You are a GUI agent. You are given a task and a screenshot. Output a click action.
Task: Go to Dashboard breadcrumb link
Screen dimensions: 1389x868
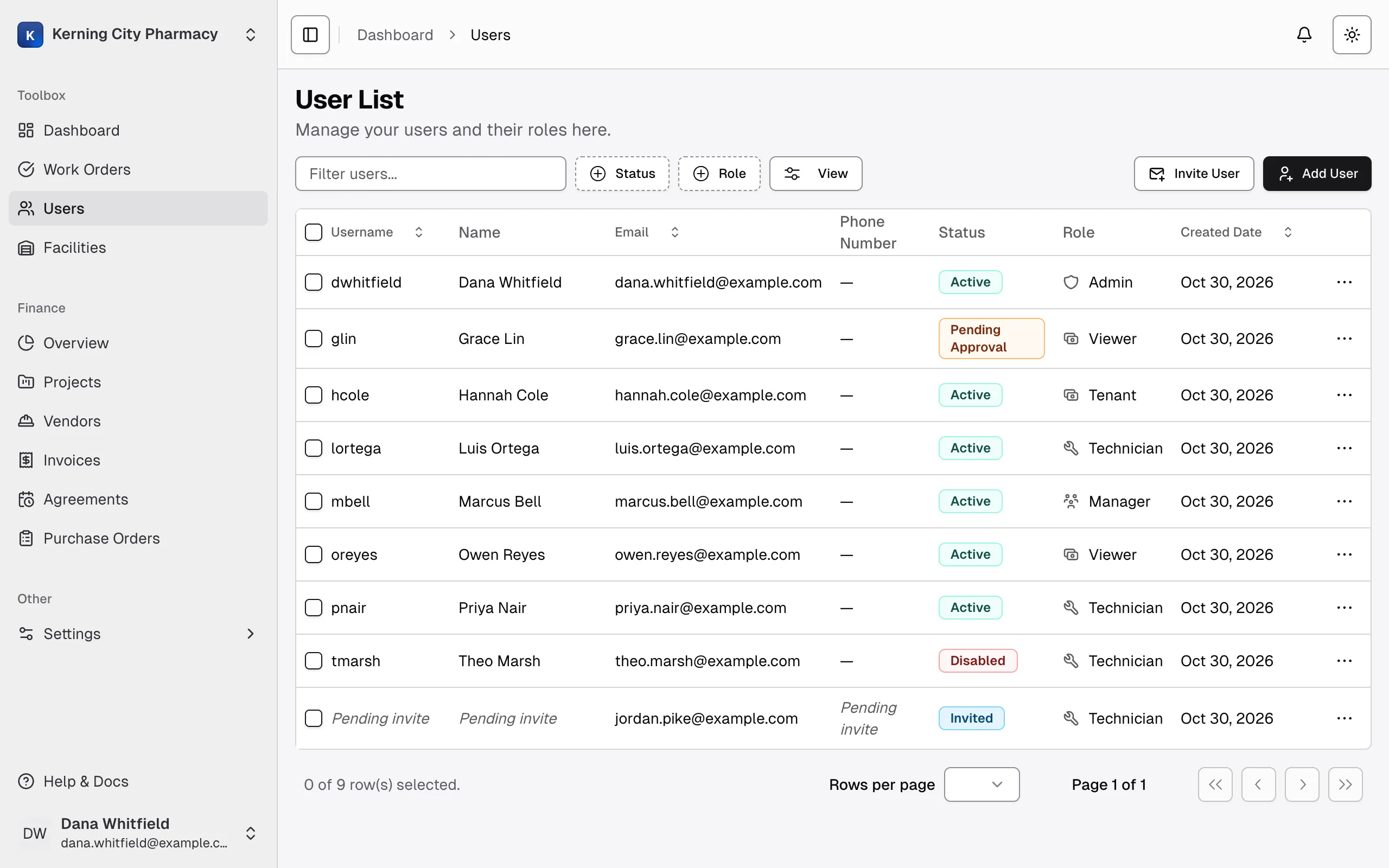395,35
